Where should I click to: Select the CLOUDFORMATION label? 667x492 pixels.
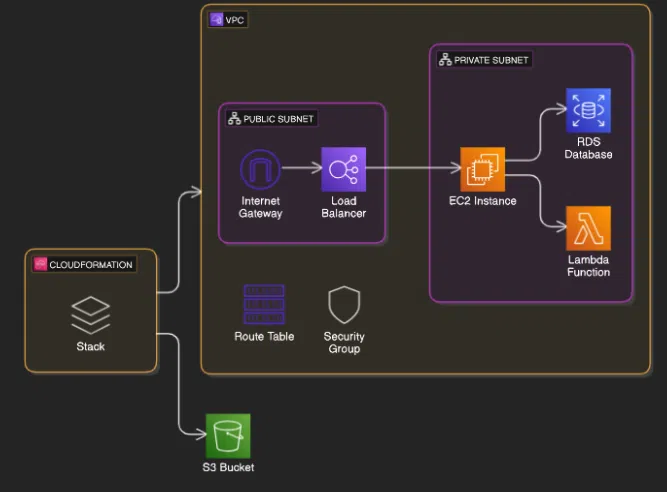pos(91,265)
